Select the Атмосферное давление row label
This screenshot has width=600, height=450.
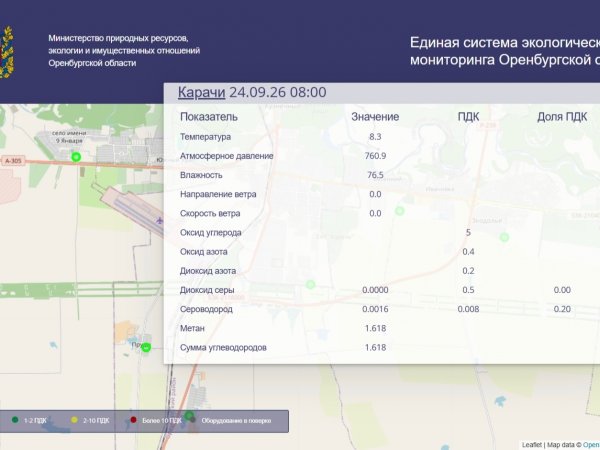pos(227,156)
